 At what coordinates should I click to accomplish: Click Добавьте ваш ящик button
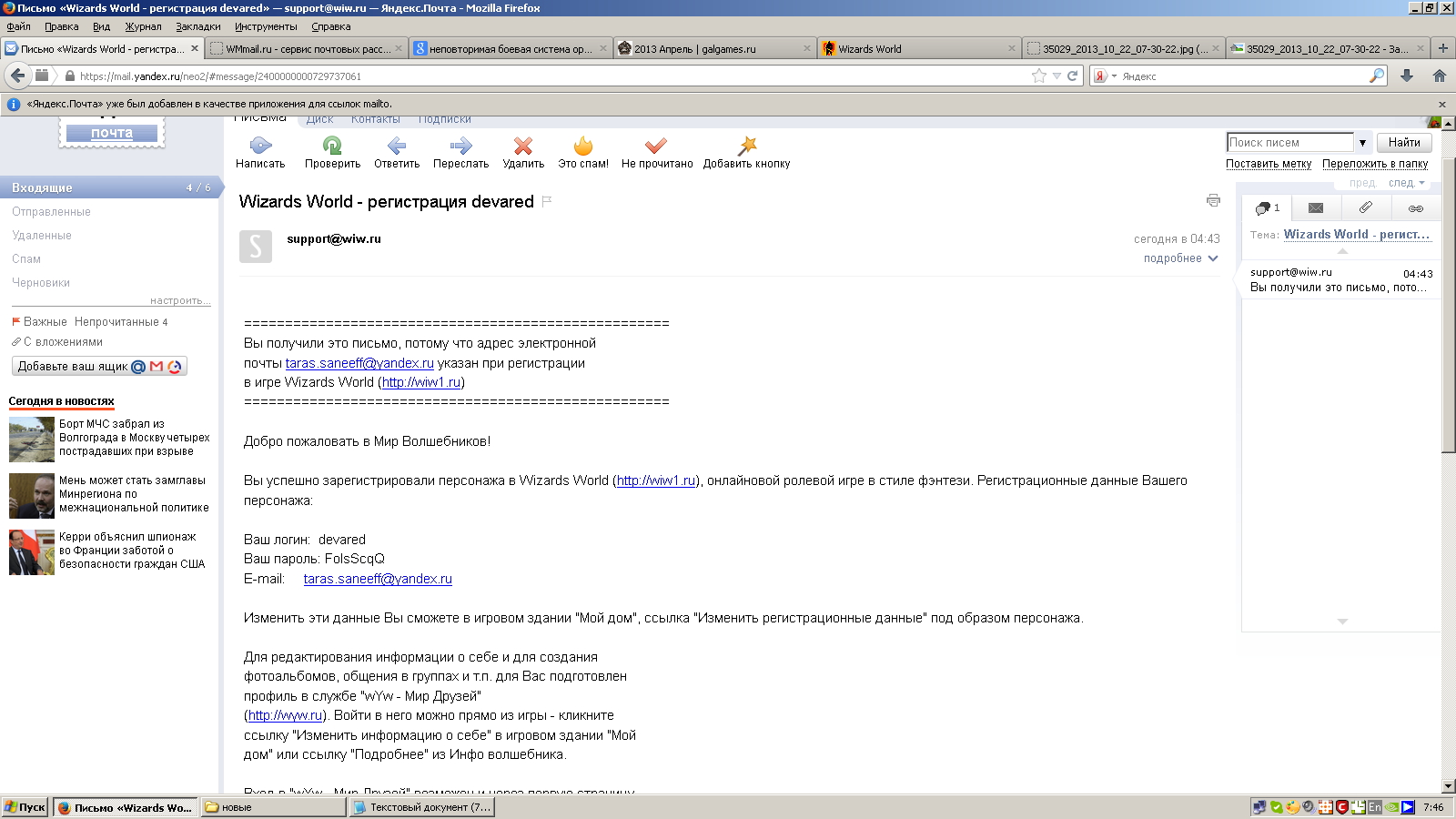pos(99,366)
